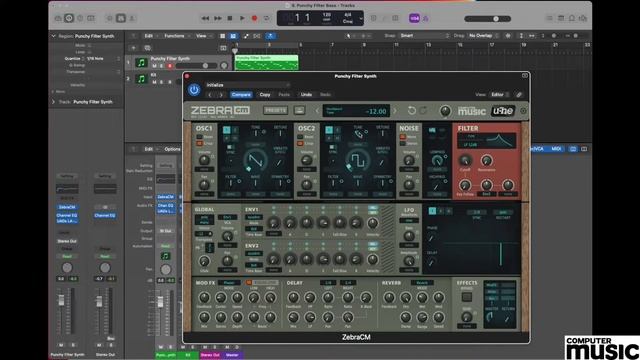Viewport: 640px width, 360px height.
Task: Open the Filter type display
Action: 487,141
